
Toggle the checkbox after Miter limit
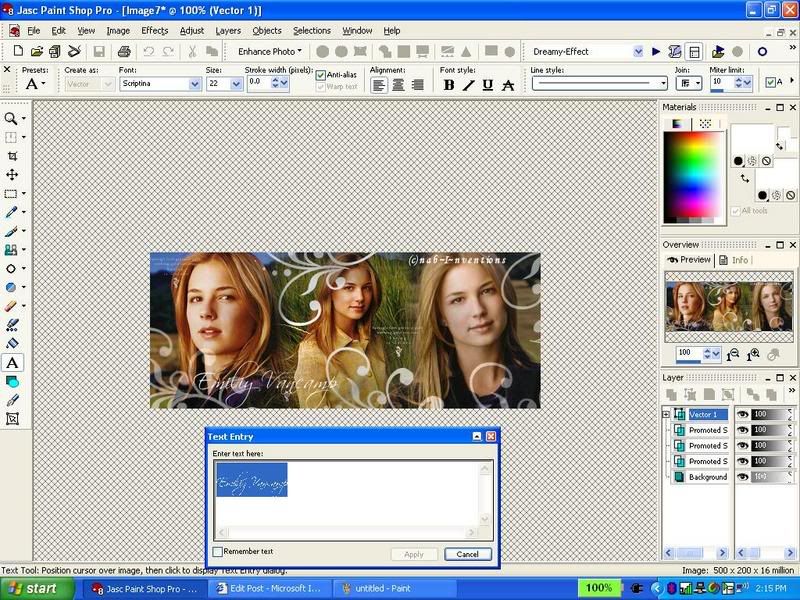[770, 82]
